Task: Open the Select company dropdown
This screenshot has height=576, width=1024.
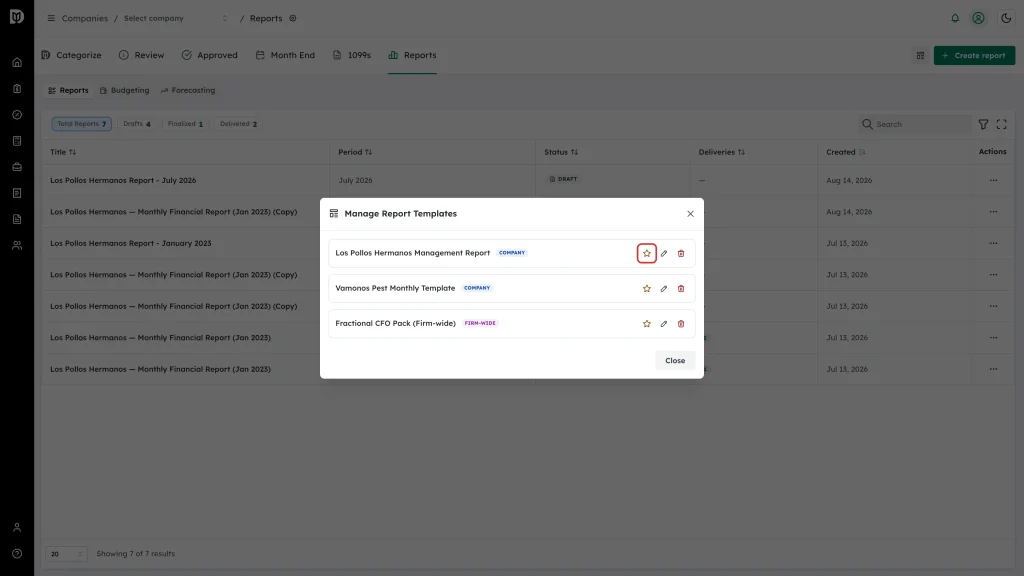Action: (176, 18)
